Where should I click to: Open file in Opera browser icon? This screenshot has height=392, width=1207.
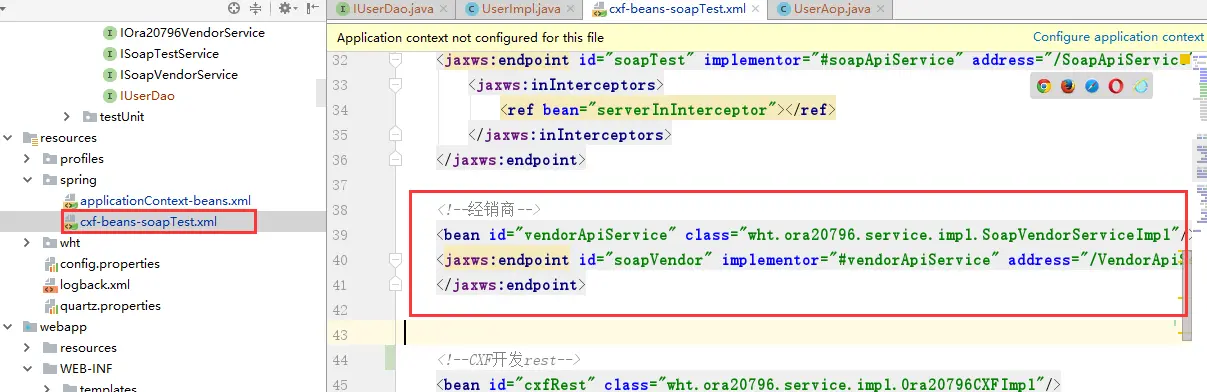[x=1116, y=86]
